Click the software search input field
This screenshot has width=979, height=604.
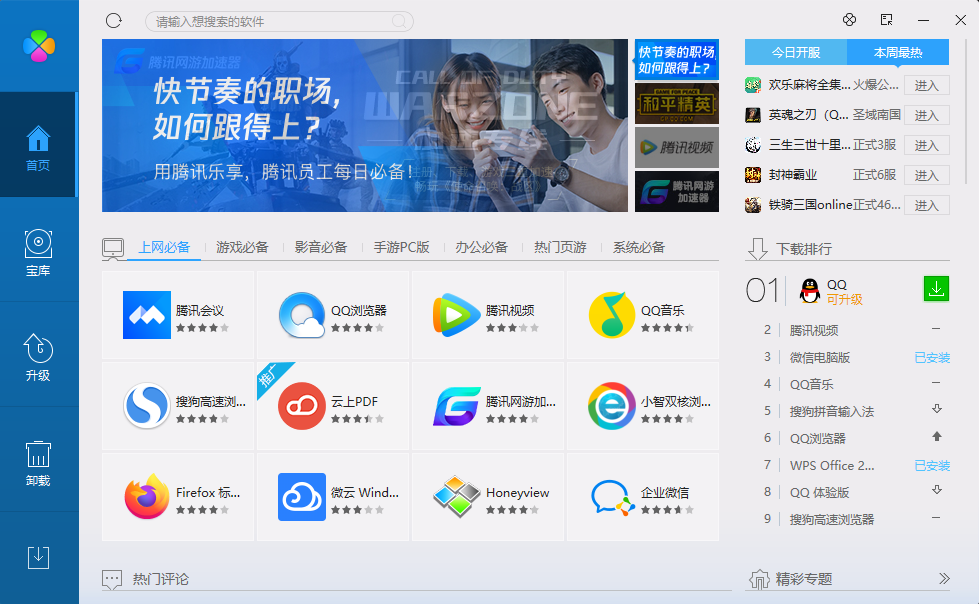click(x=279, y=21)
